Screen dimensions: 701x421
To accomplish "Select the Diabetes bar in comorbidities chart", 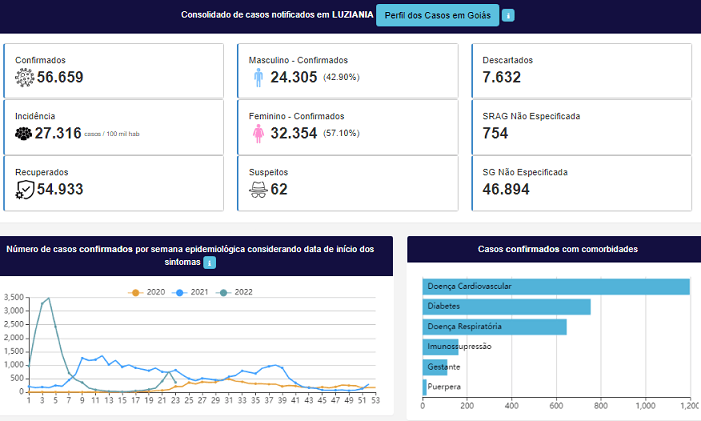I will 506,307.
